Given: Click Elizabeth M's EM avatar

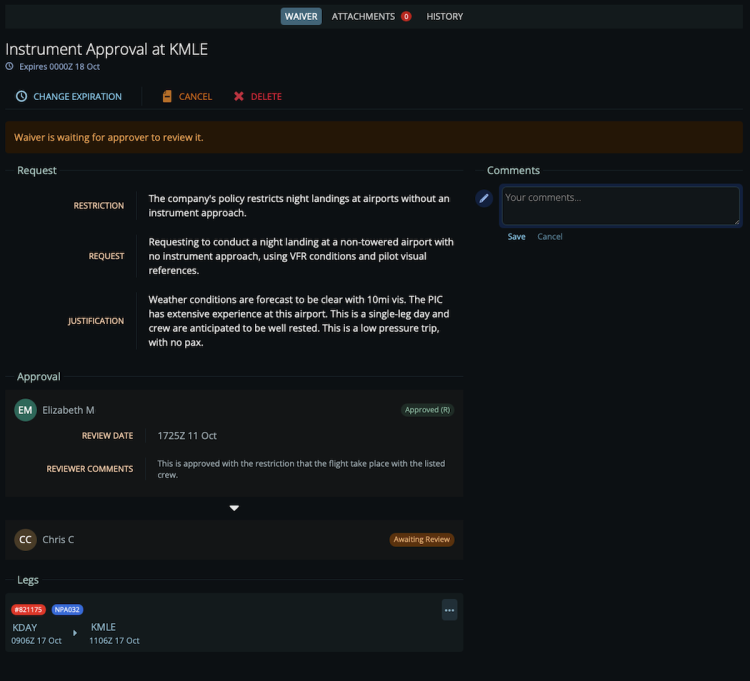Looking at the screenshot, I should pyautogui.click(x=25, y=410).
